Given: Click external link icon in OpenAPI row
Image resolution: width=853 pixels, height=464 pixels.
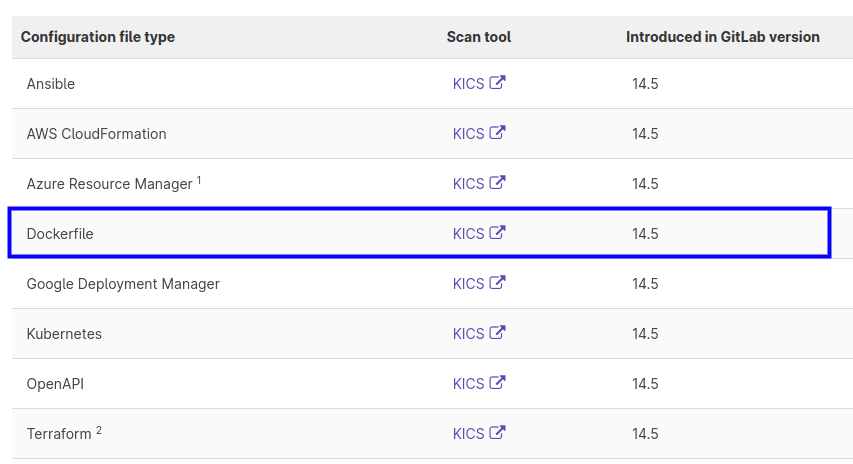Looking at the screenshot, I should coord(497,383).
